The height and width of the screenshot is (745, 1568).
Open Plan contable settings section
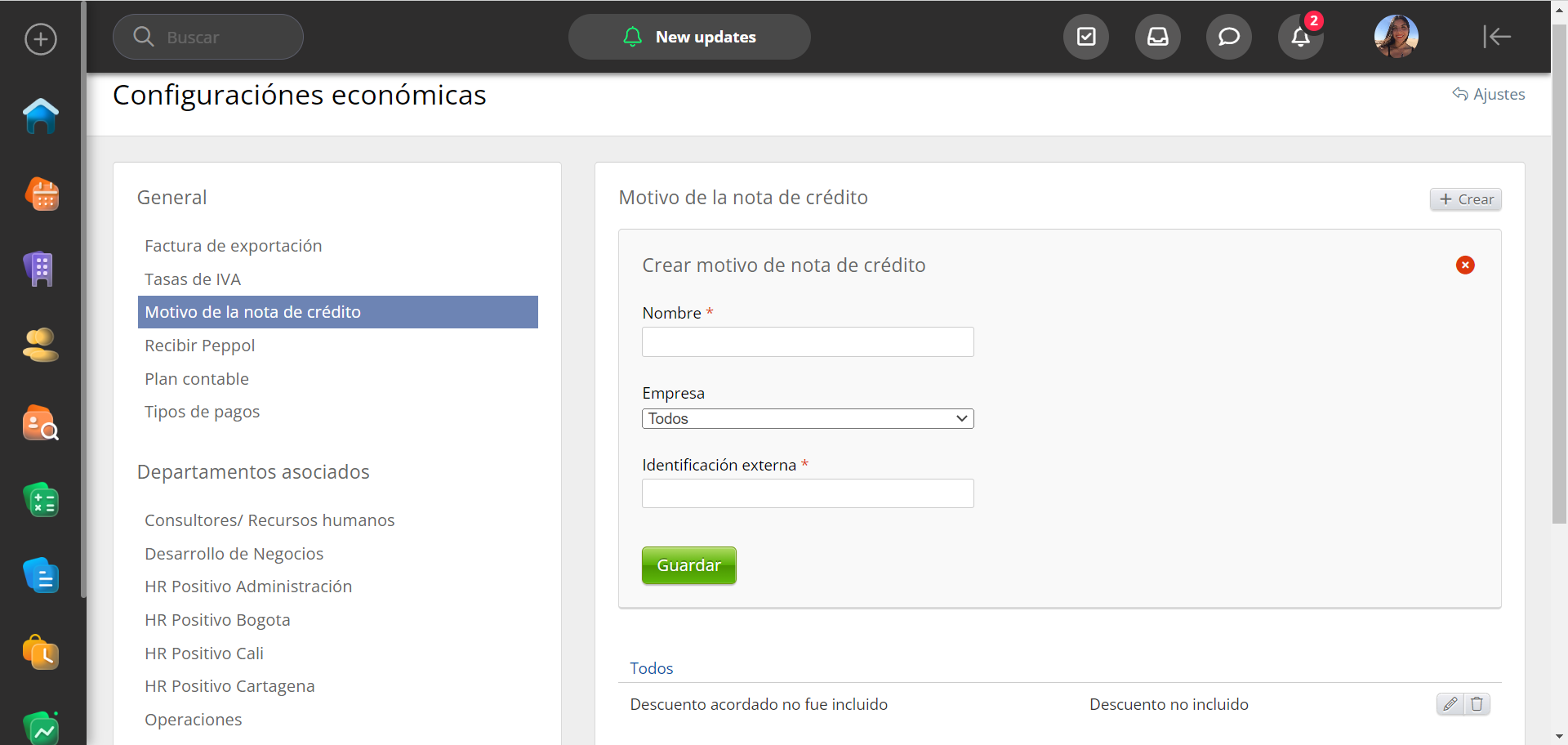tap(197, 379)
